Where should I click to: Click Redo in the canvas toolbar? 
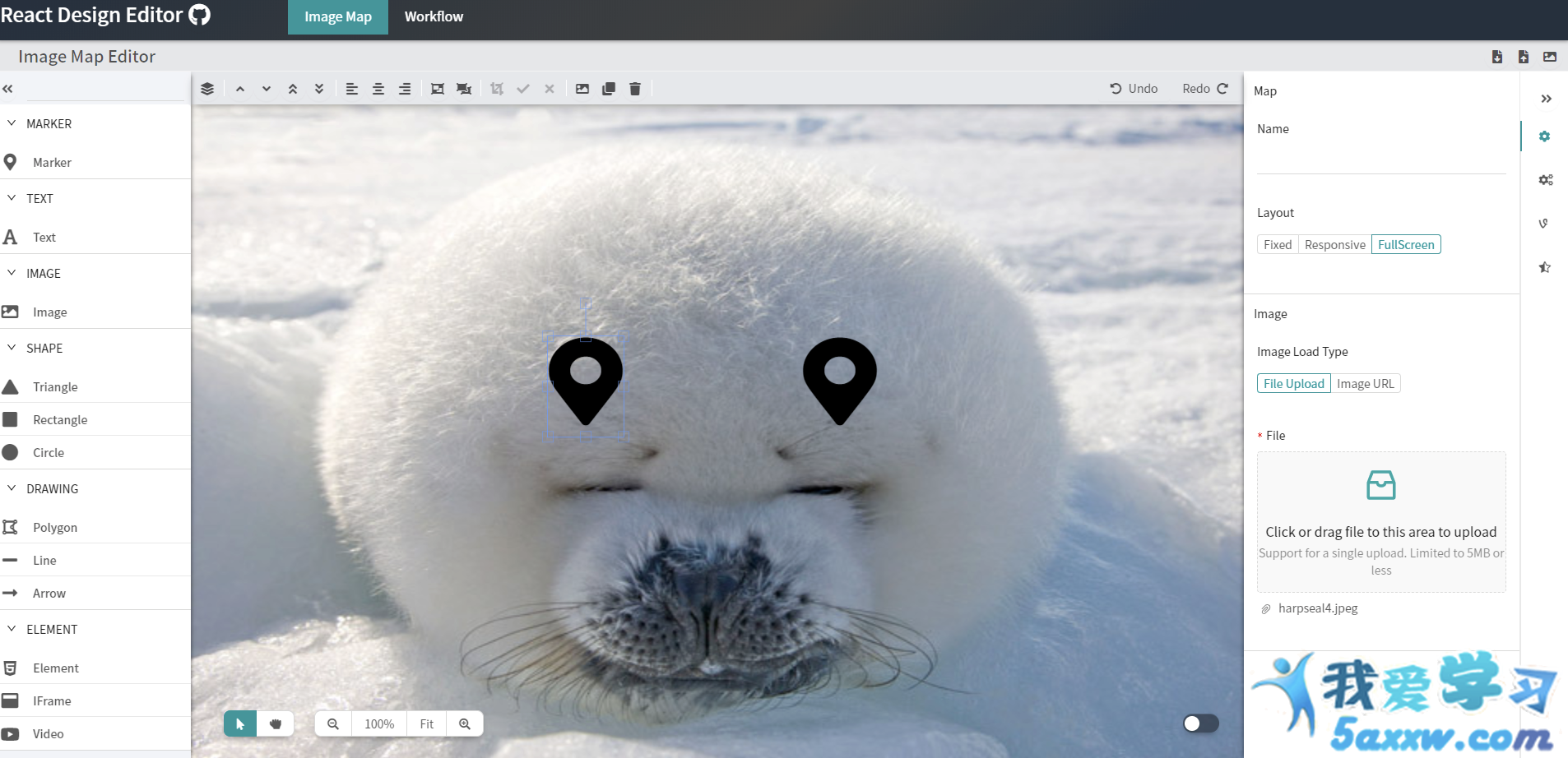click(1205, 89)
